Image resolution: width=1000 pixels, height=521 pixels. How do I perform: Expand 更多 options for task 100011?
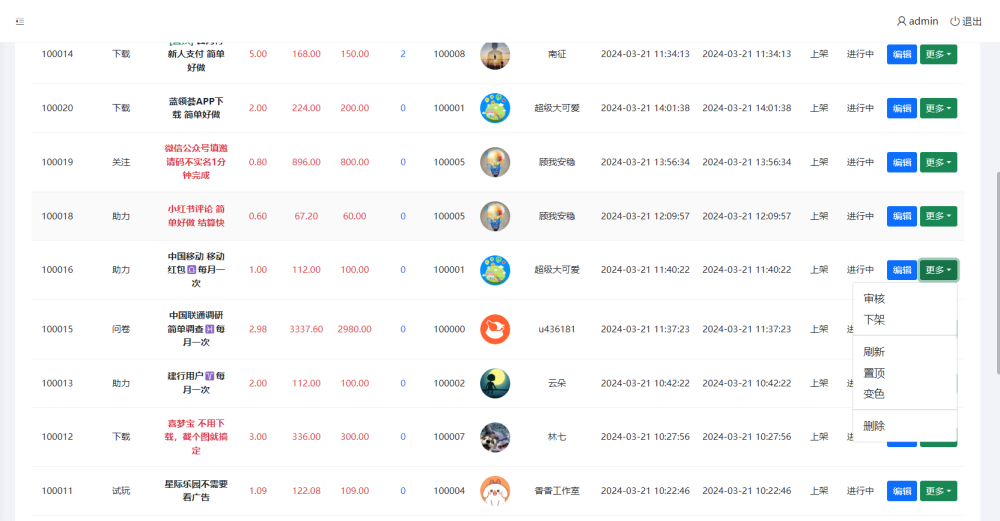(x=938, y=491)
